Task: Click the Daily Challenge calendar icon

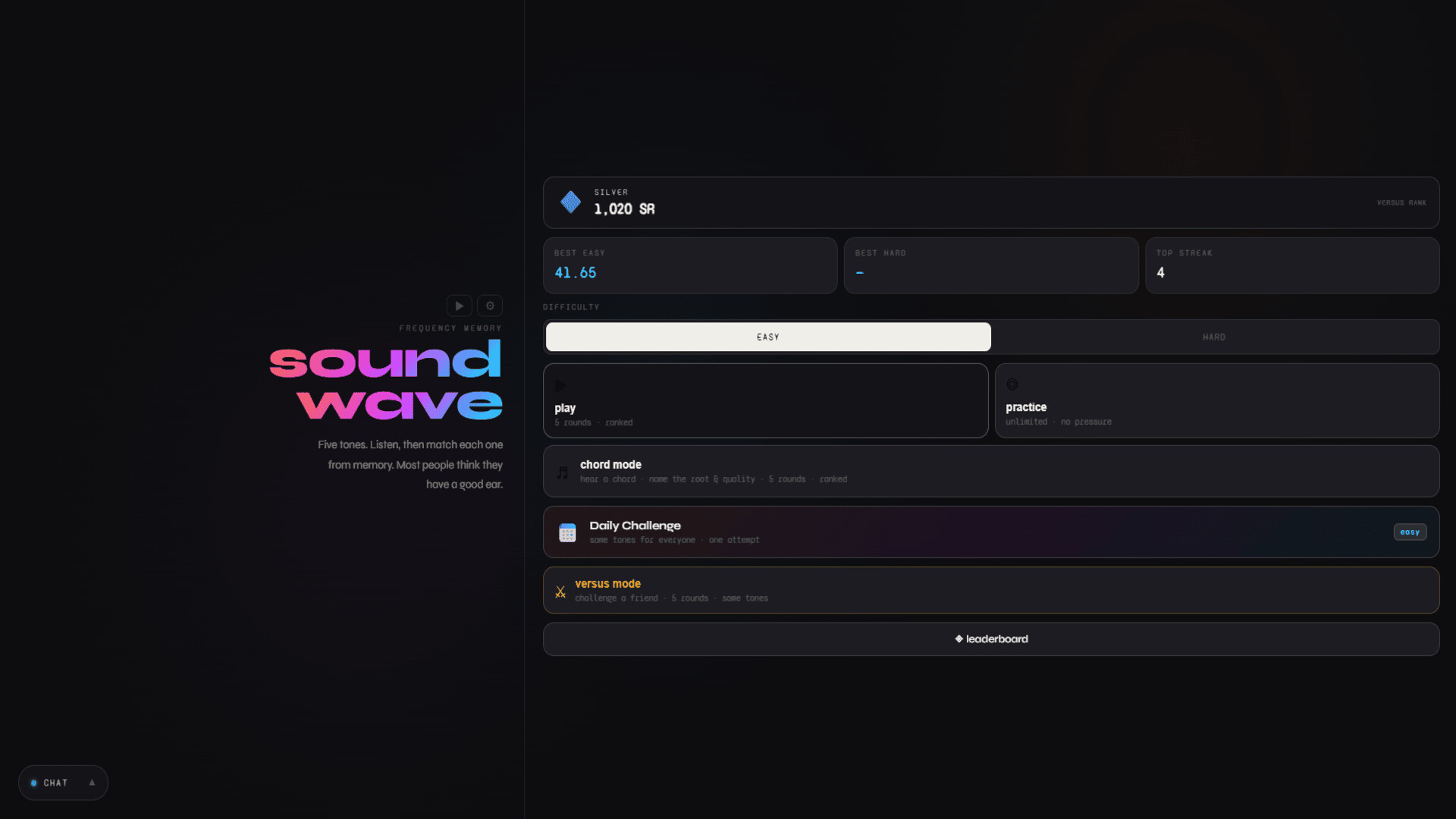Action: click(567, 532)
